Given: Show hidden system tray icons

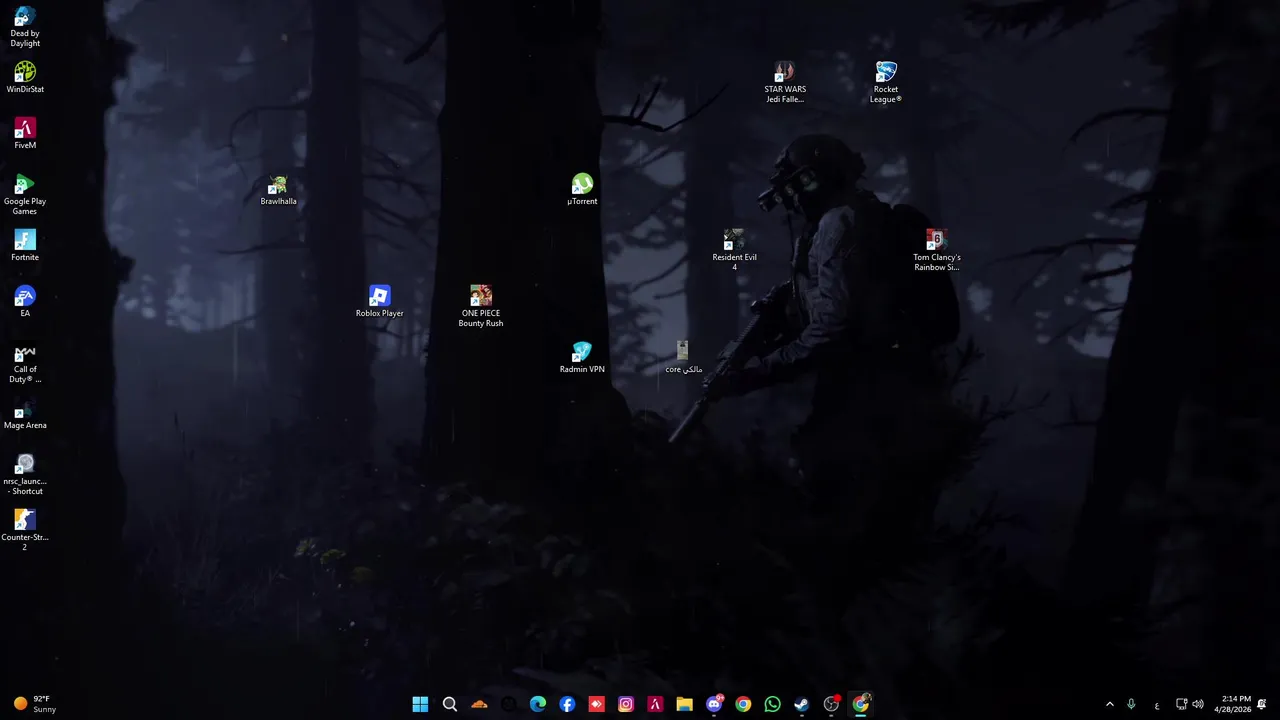Looking at the screenshot, I should click(1109, 704).
